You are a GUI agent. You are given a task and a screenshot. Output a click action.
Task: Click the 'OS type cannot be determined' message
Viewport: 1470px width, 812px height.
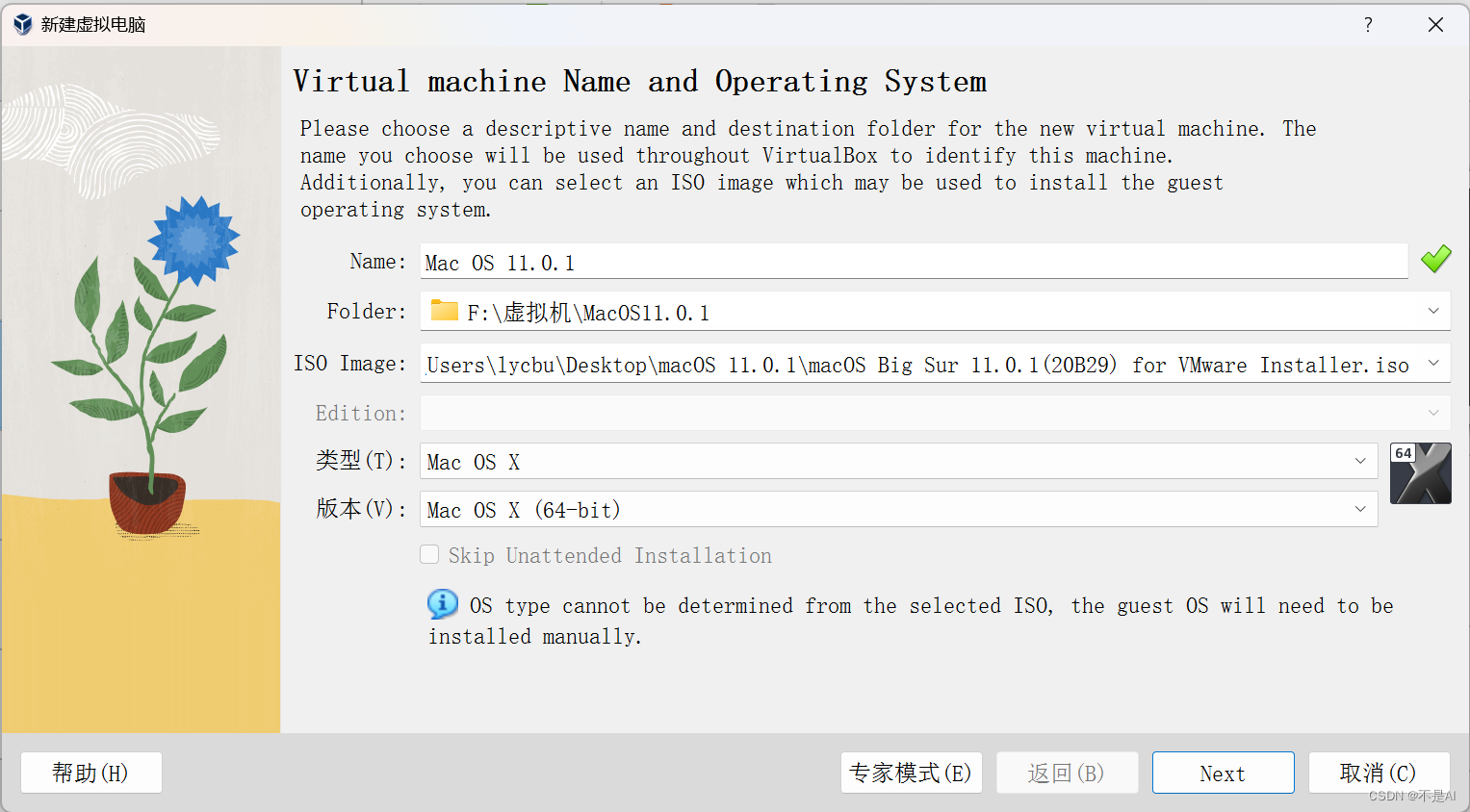coord(911,621)
